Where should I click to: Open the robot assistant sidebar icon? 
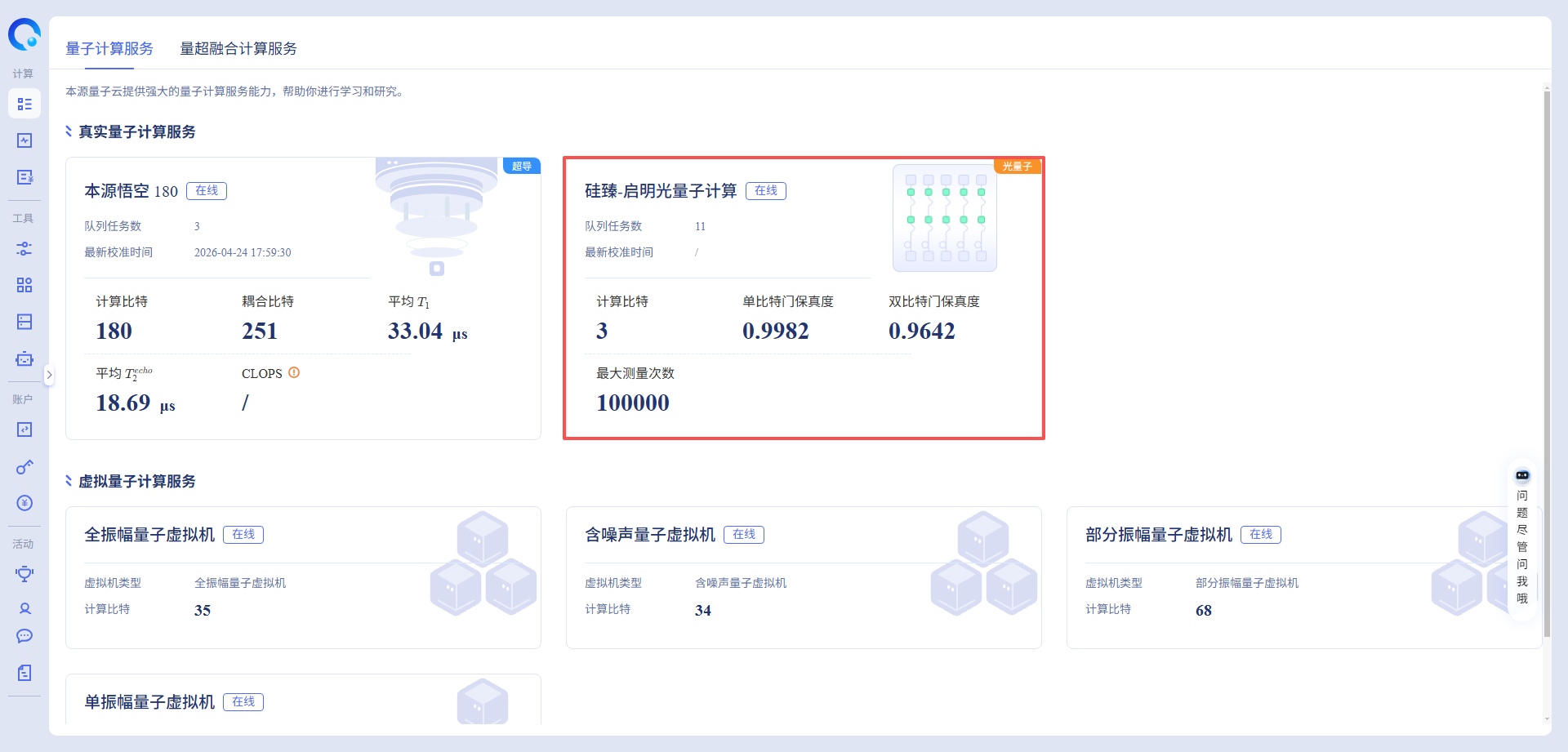(24, 358)
